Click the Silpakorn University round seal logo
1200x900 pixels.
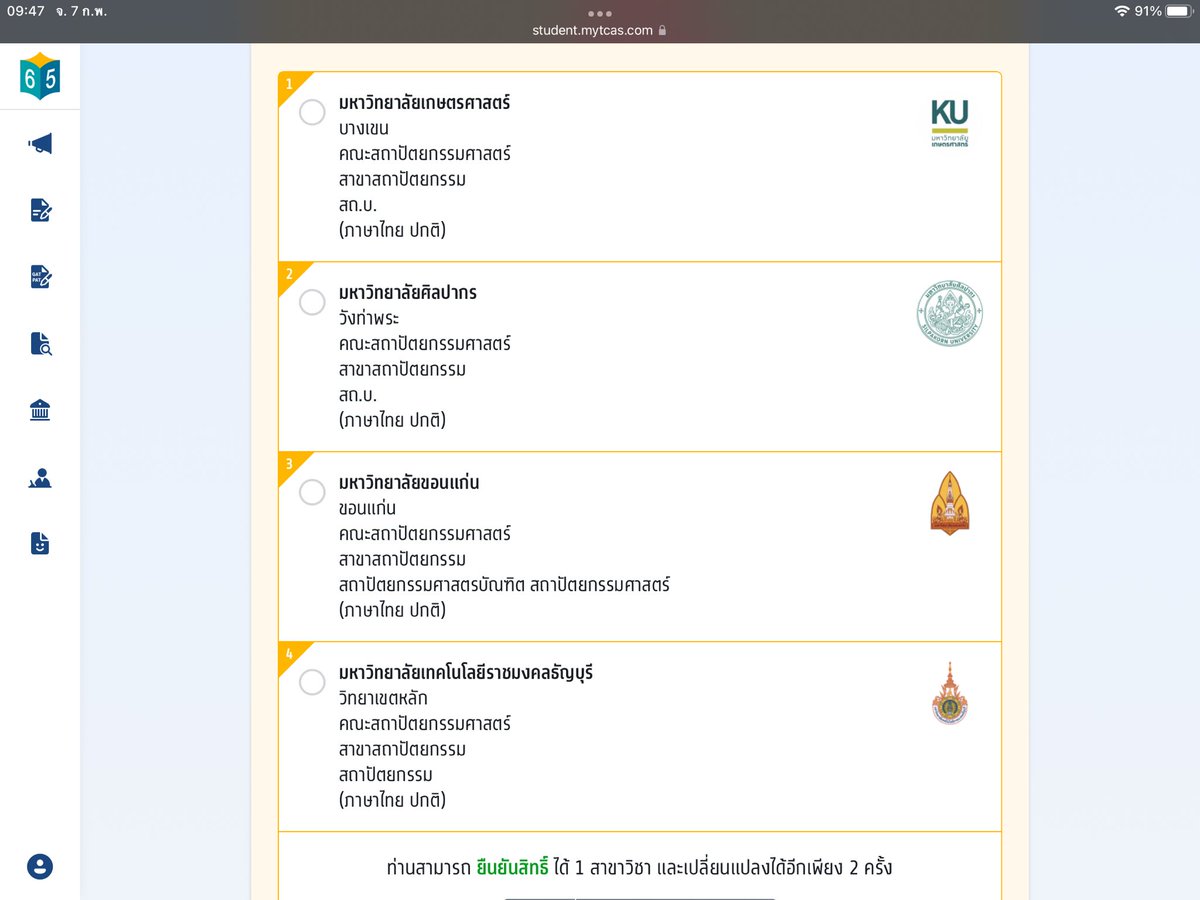pos(949,313)
